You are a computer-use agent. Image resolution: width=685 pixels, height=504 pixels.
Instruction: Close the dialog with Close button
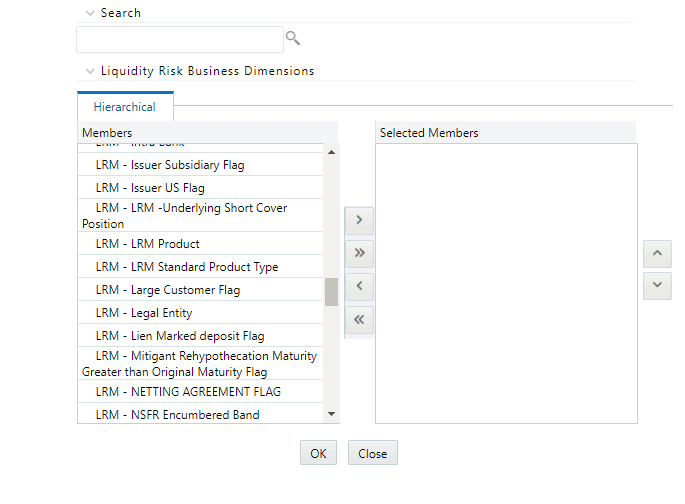[x=373, y=453]
